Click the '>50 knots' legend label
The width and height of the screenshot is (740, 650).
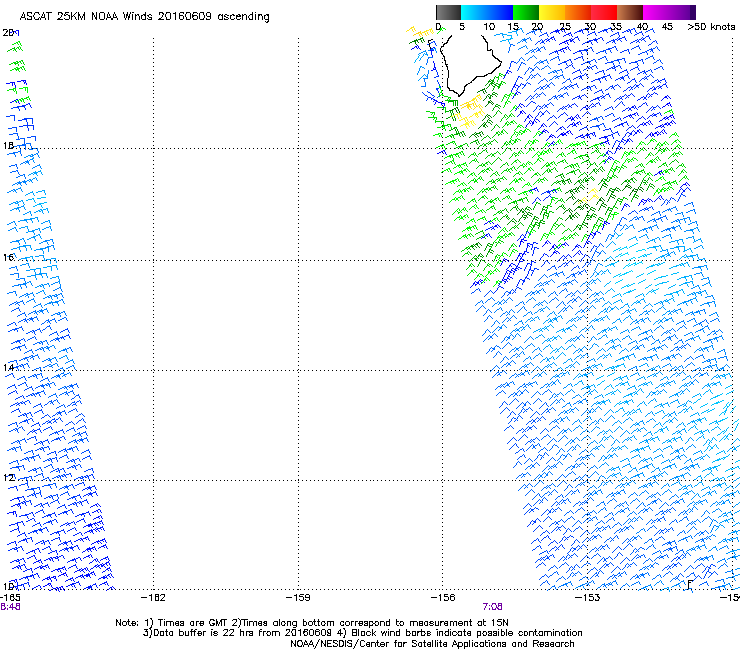click(711, 27)
